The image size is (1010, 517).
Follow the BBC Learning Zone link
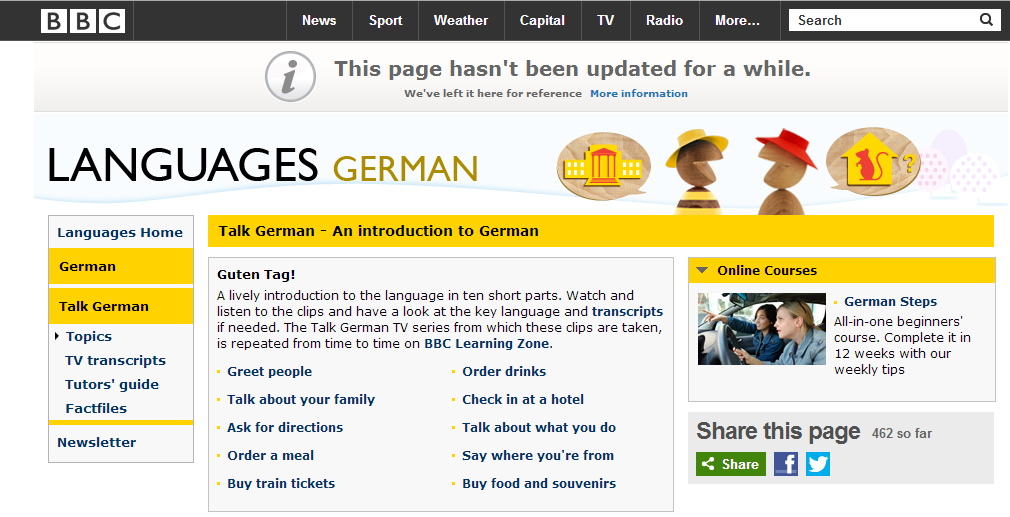click(487, 344)
